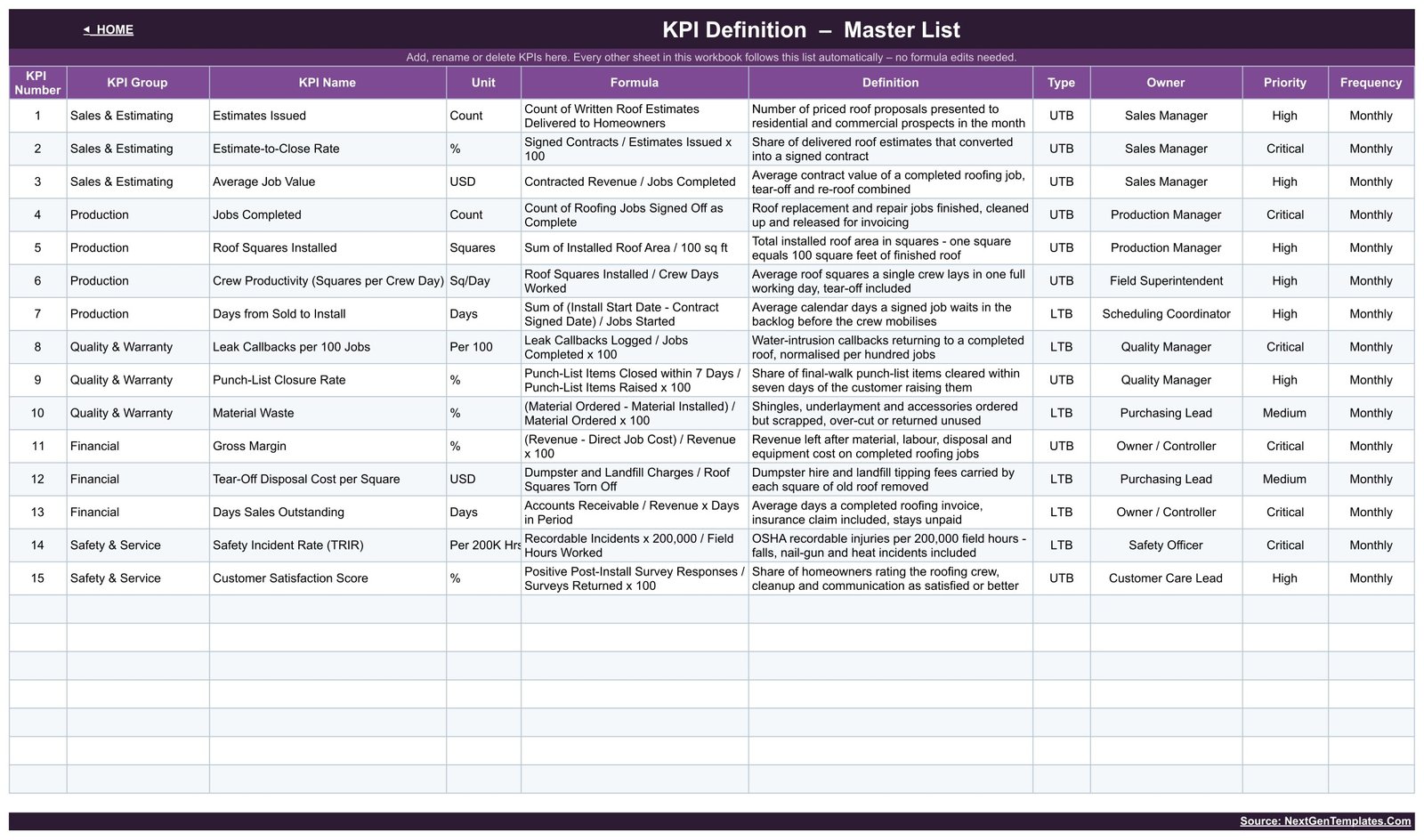Click the 'Production Manager' owner for Jobs Completed
Viewport: 1424px width, 840px height.
pyautogui.click(x=1166, y=214)
